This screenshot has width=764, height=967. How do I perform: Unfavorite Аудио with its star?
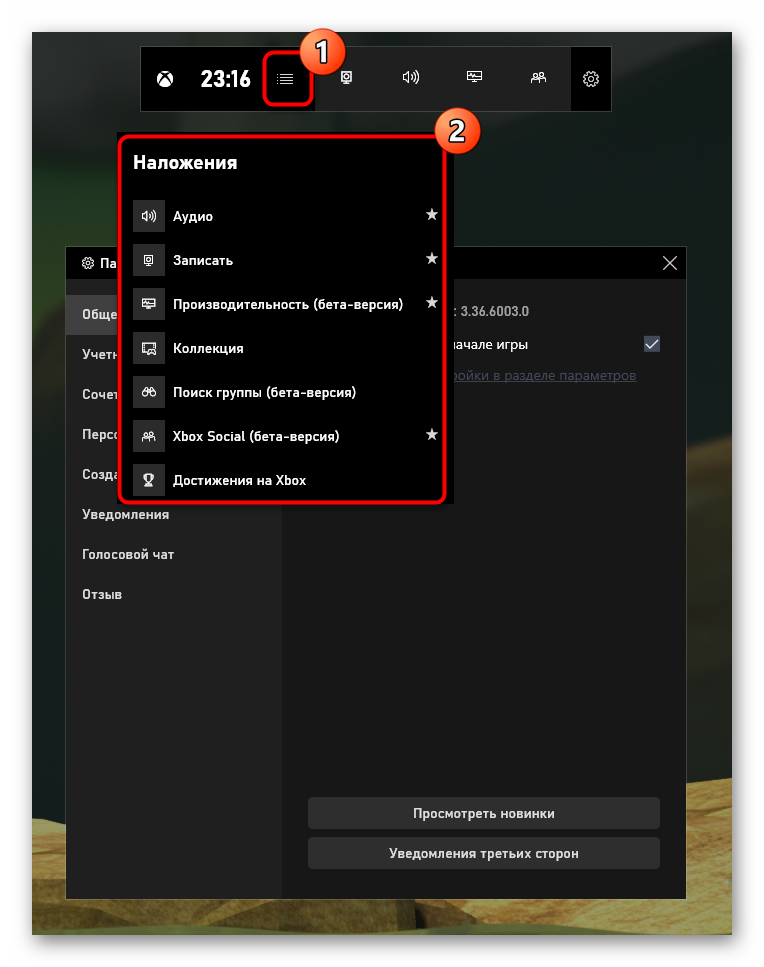[x=432, y=215]
